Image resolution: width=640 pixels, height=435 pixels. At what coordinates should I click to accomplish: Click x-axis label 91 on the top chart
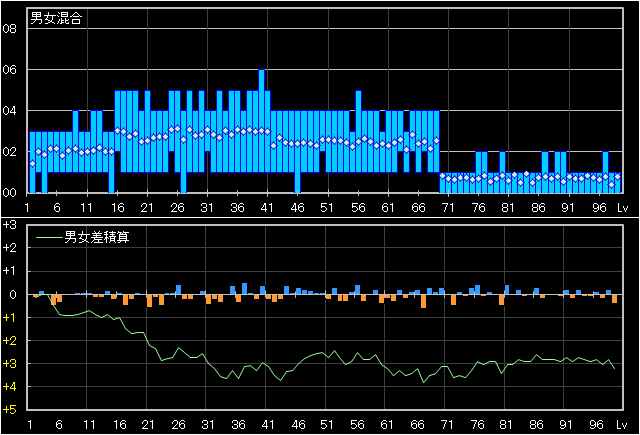(568, 208)
